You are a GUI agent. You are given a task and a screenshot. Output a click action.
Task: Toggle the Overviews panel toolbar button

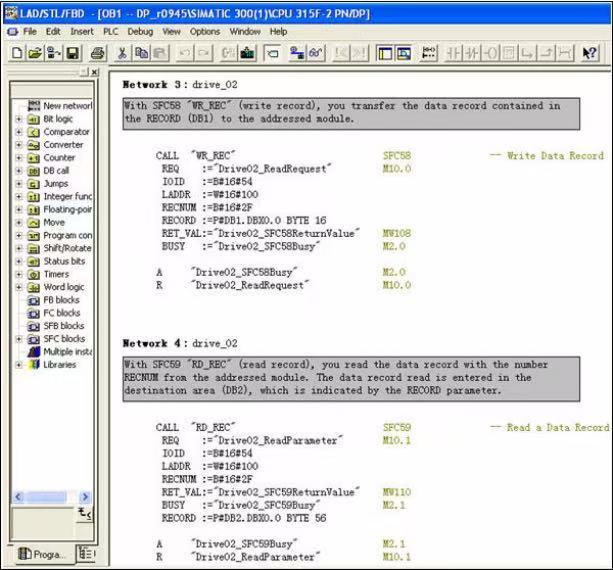click(385, 52)
